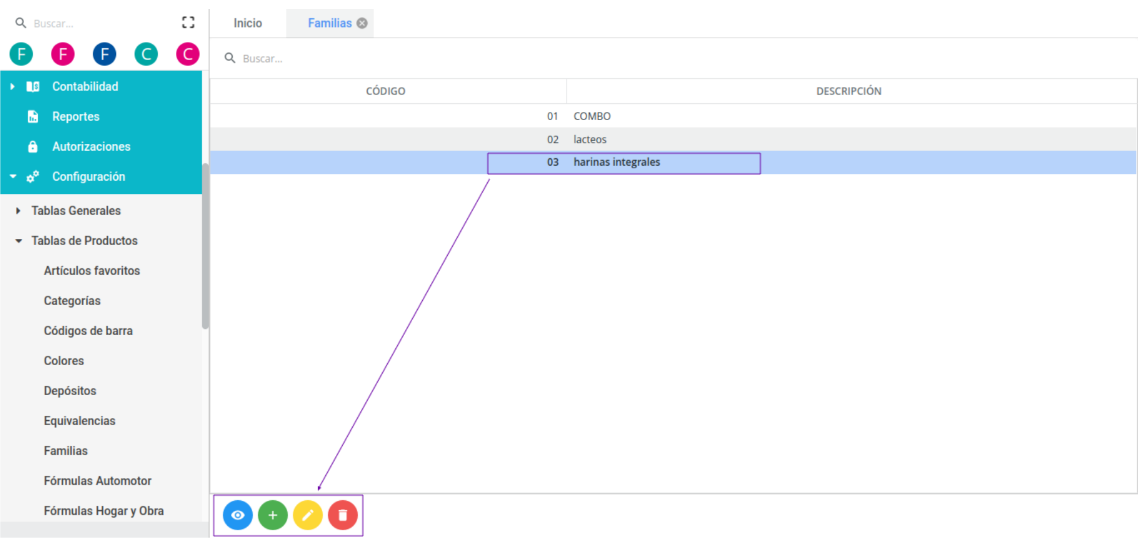Sort by CÓDIGO column header

pos(386,91)
